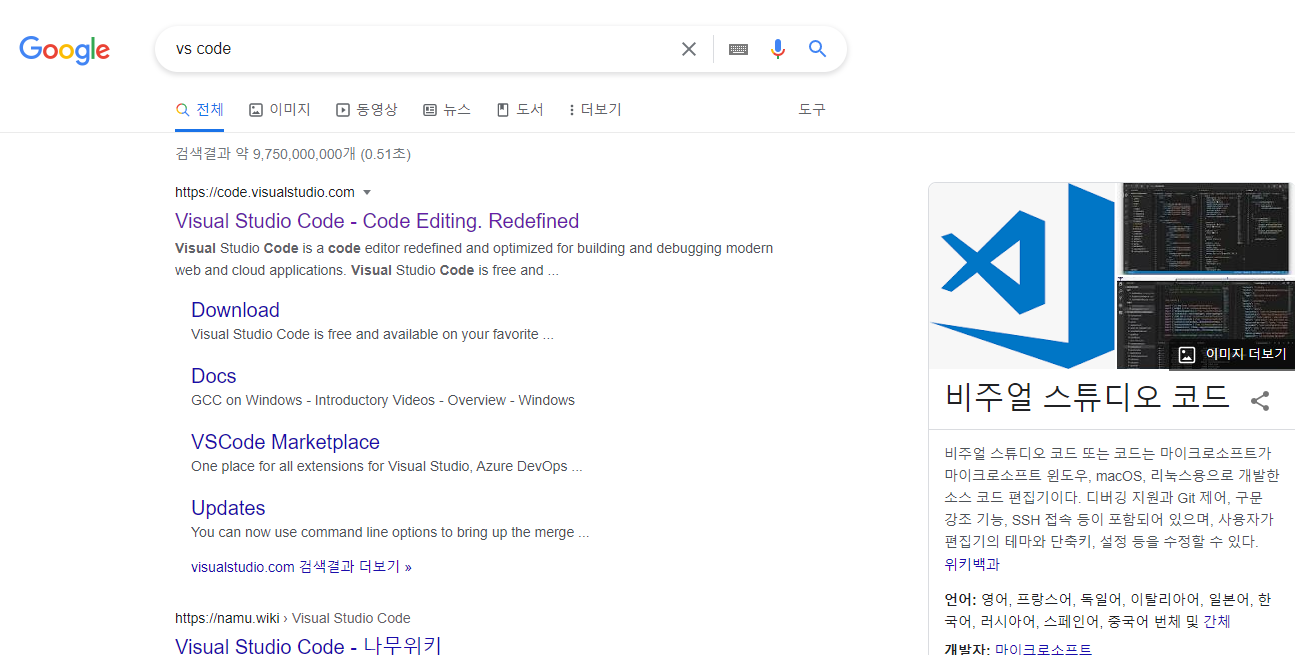
Task: Open the Download sitelink
Action: coord(235,310)
